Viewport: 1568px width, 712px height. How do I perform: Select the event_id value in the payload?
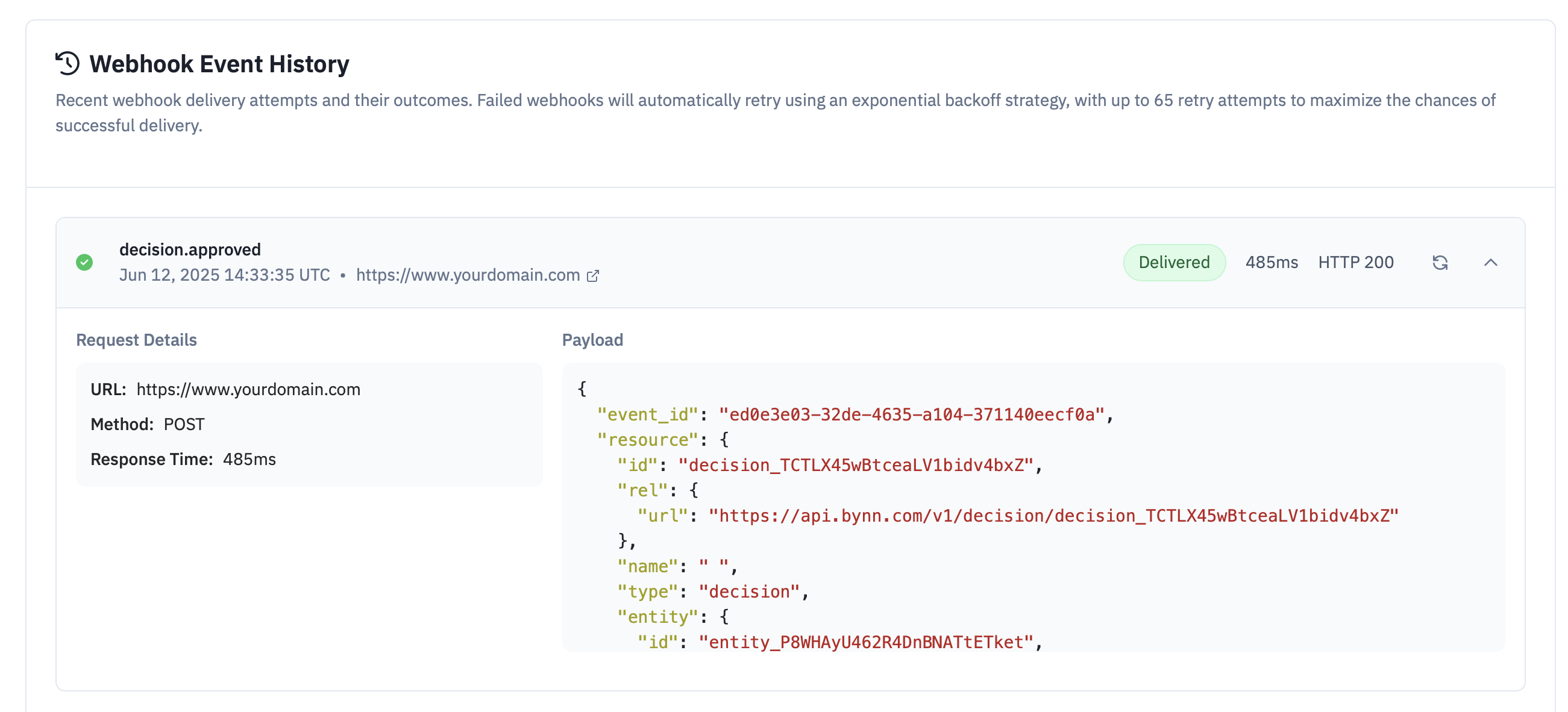pyautogui.click(x=912, y=415)
